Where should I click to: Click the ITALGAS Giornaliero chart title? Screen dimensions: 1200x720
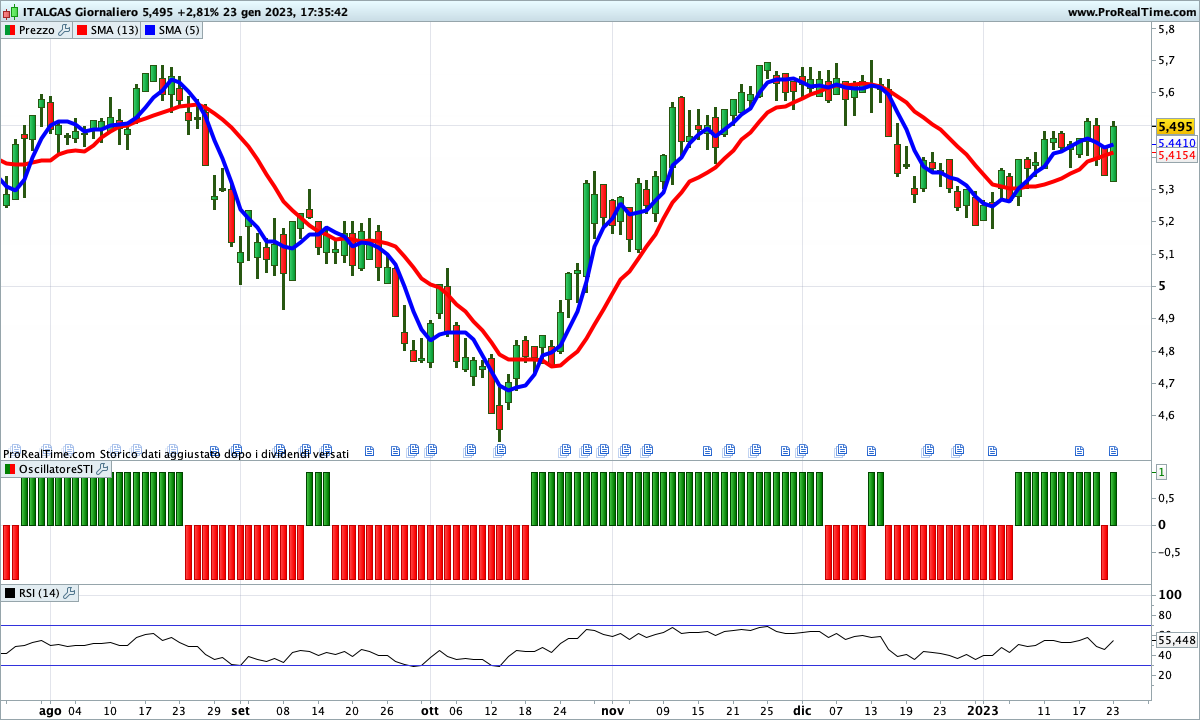coord(80,12)
